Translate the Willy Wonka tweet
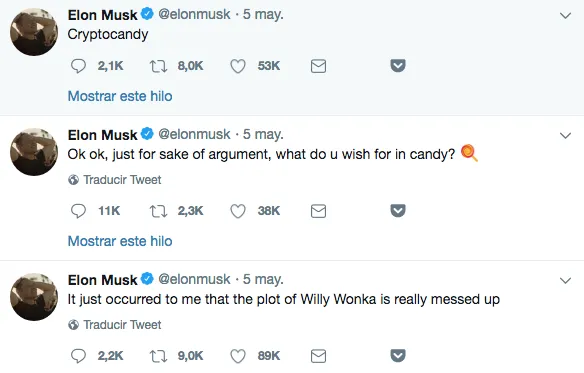 (x=115, y=325)
